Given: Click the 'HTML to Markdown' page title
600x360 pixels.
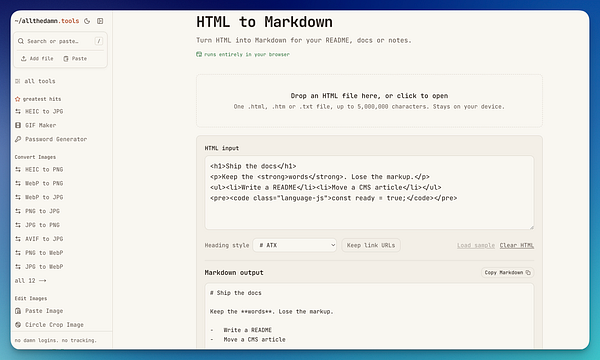Looking at the screenshot, I should point(264,22).
